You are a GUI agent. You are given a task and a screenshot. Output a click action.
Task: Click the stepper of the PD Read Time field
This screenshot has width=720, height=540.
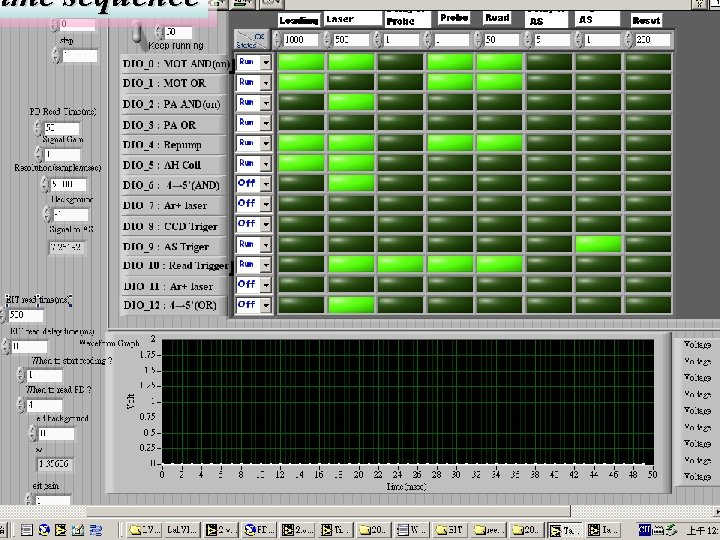(38, 128)
